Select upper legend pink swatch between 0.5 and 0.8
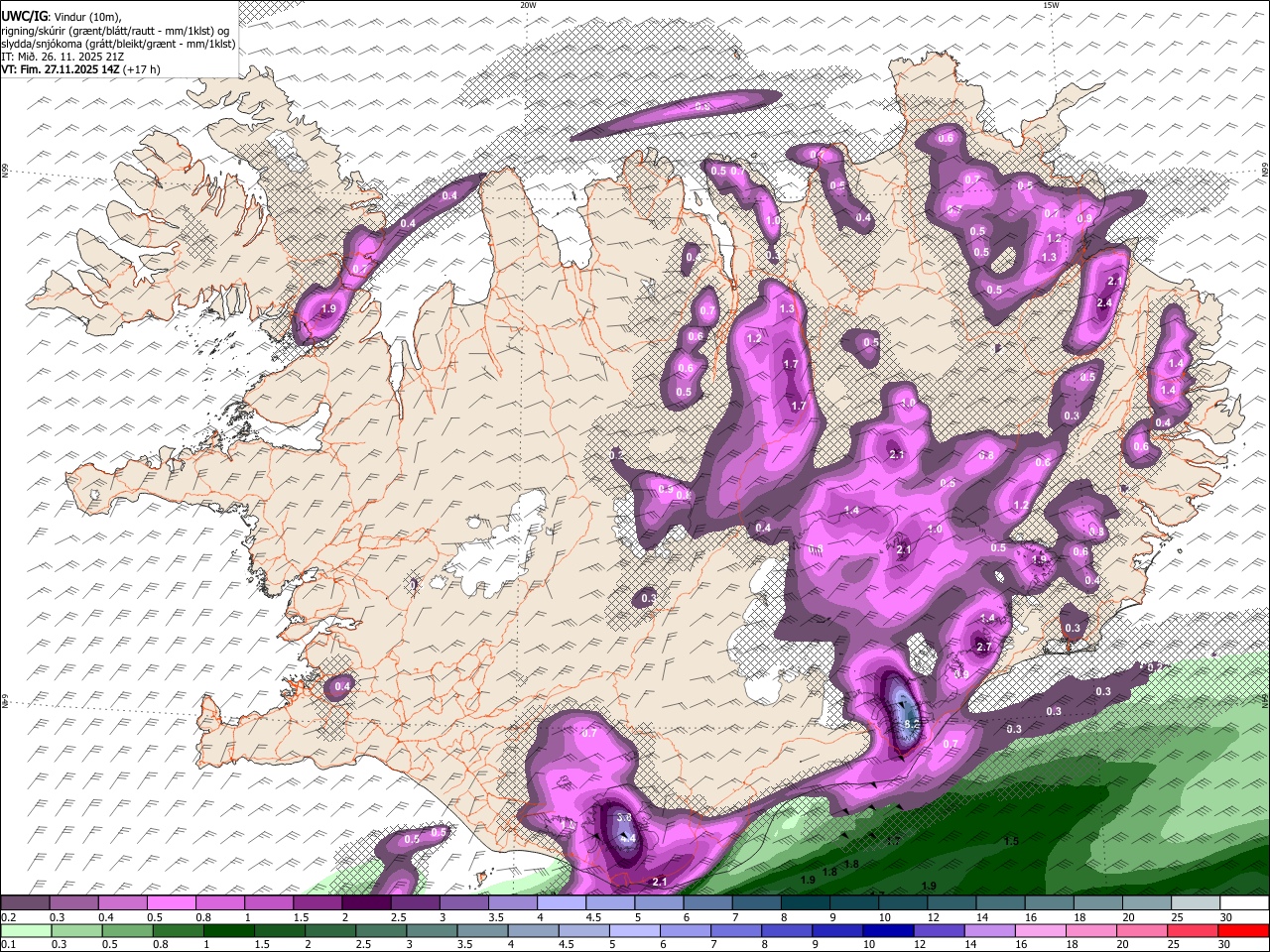The image size is (1270, 952). 171,903
